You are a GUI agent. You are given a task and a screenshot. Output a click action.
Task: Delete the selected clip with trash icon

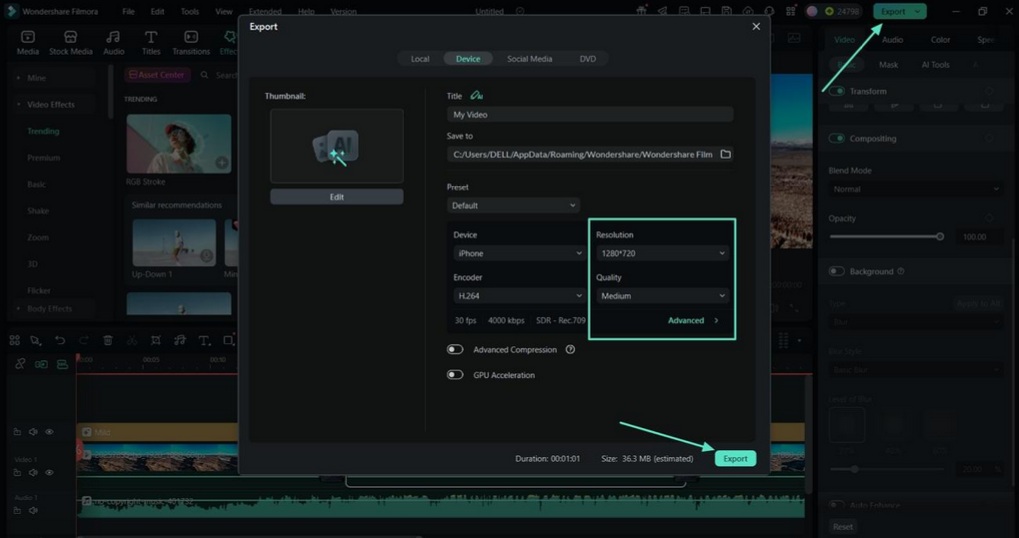[x=108, y=340]
